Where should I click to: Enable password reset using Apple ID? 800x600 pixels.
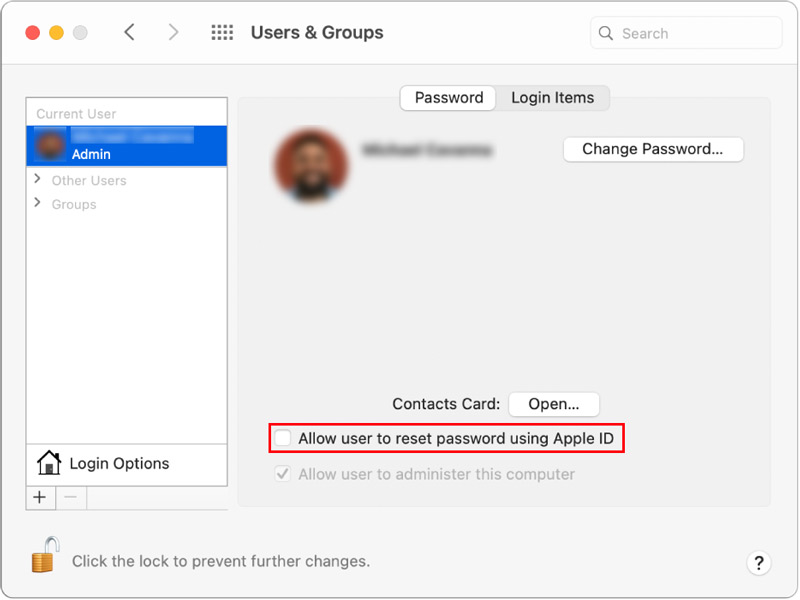tap(281, 437)
